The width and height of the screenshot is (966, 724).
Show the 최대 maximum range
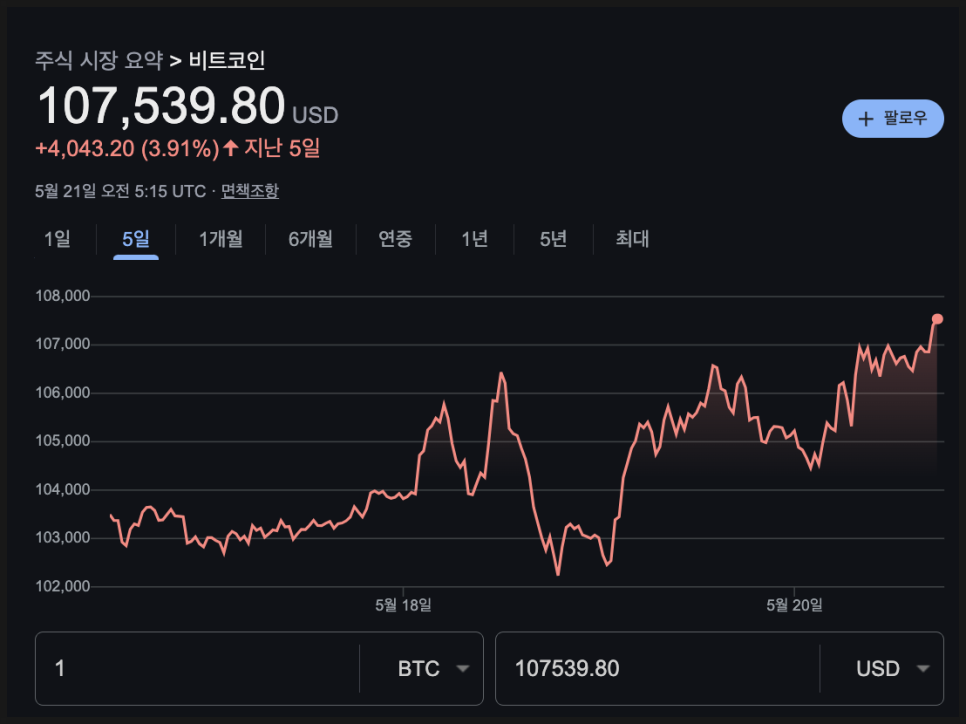[632, 239]
